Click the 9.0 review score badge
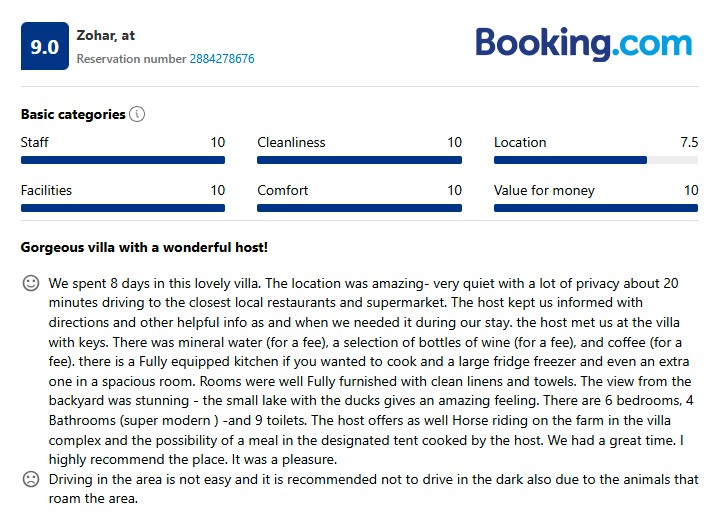Viewport: 720px width, 515px height. [45, 46]
